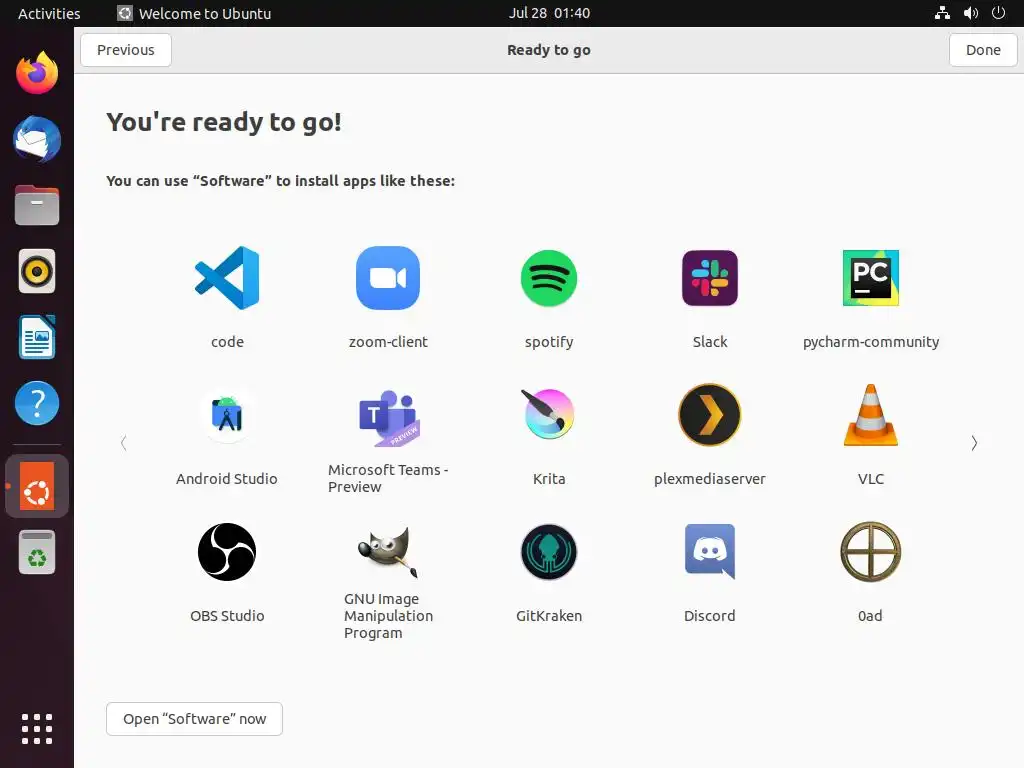
Task: Open the VLC traffic cone icon
Action: click(x=871, y=415)
